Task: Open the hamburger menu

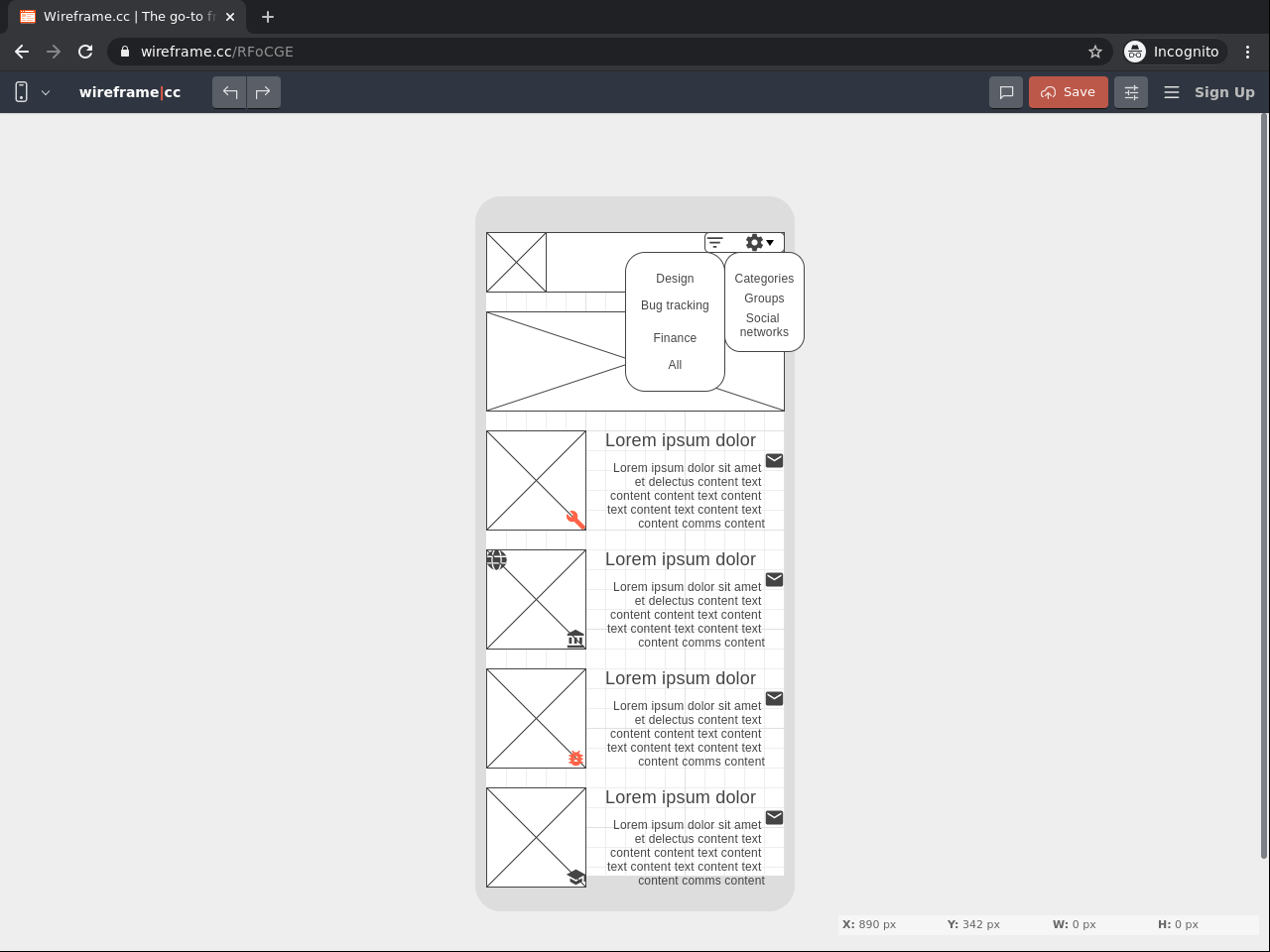Action: 1172,92
